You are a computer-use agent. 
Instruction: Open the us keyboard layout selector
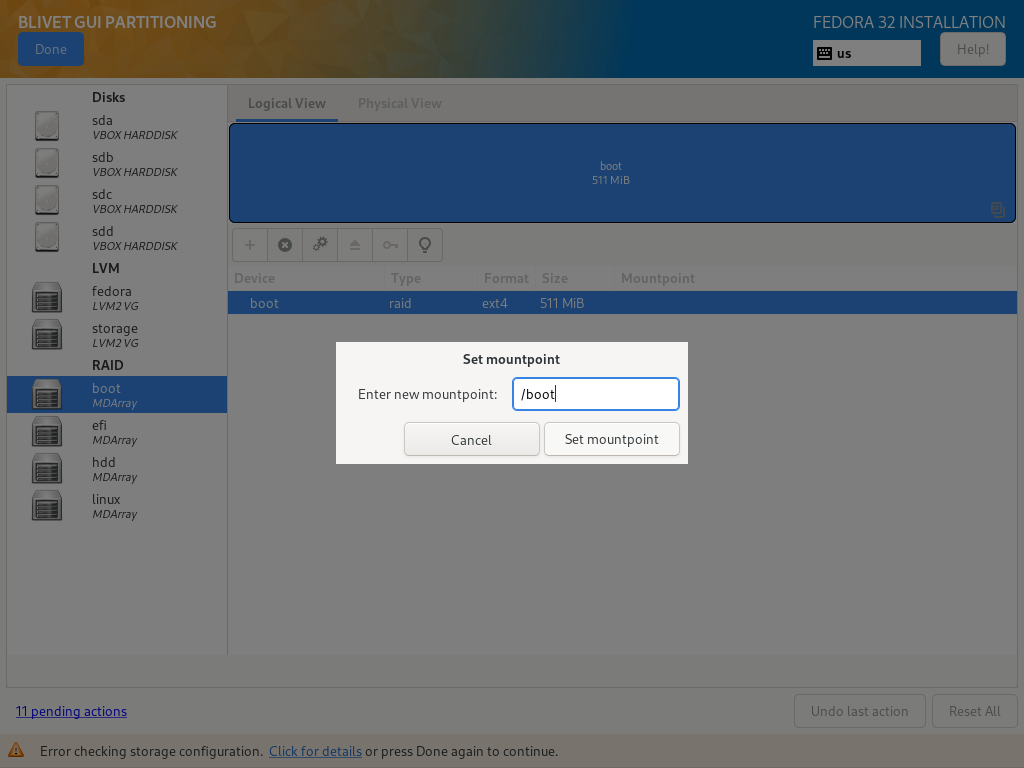[866, 53]
